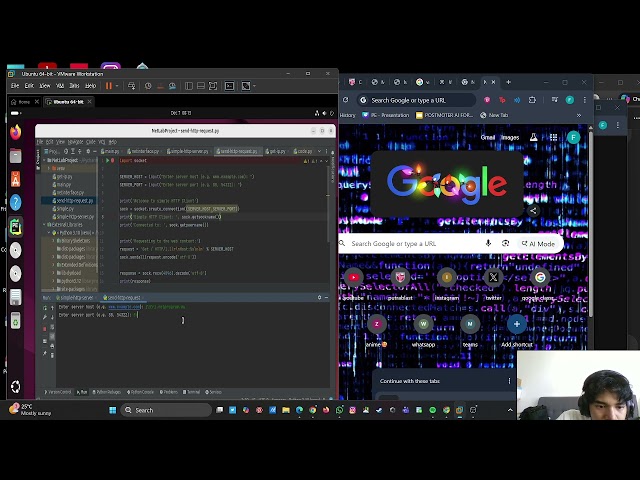Open the Trash icon in Ubuntu dock
This screenshot has width=640, height=480.
pos(16,320)
